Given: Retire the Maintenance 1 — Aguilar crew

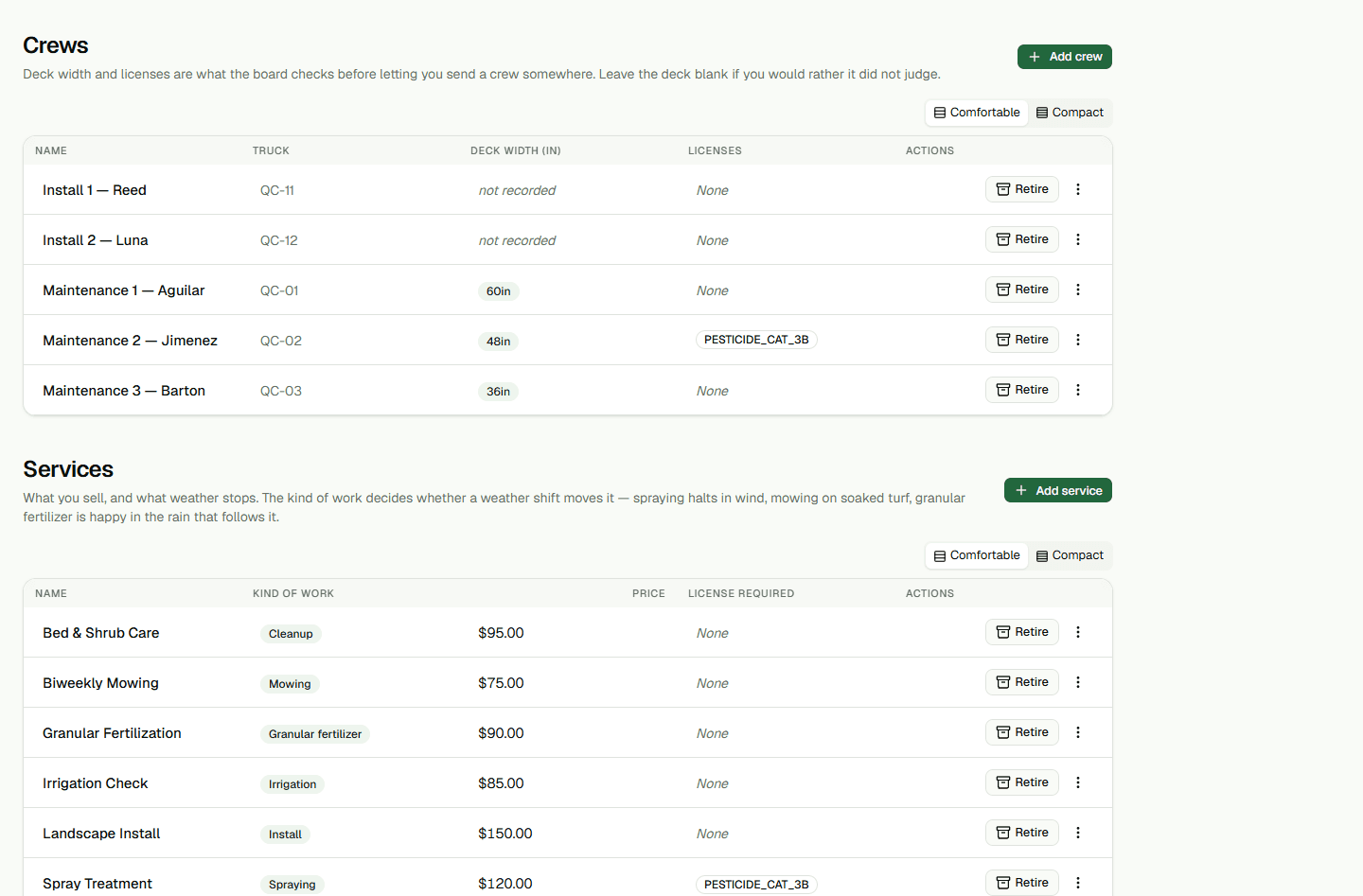Looking at the screenshot, I should point(1022,290).
